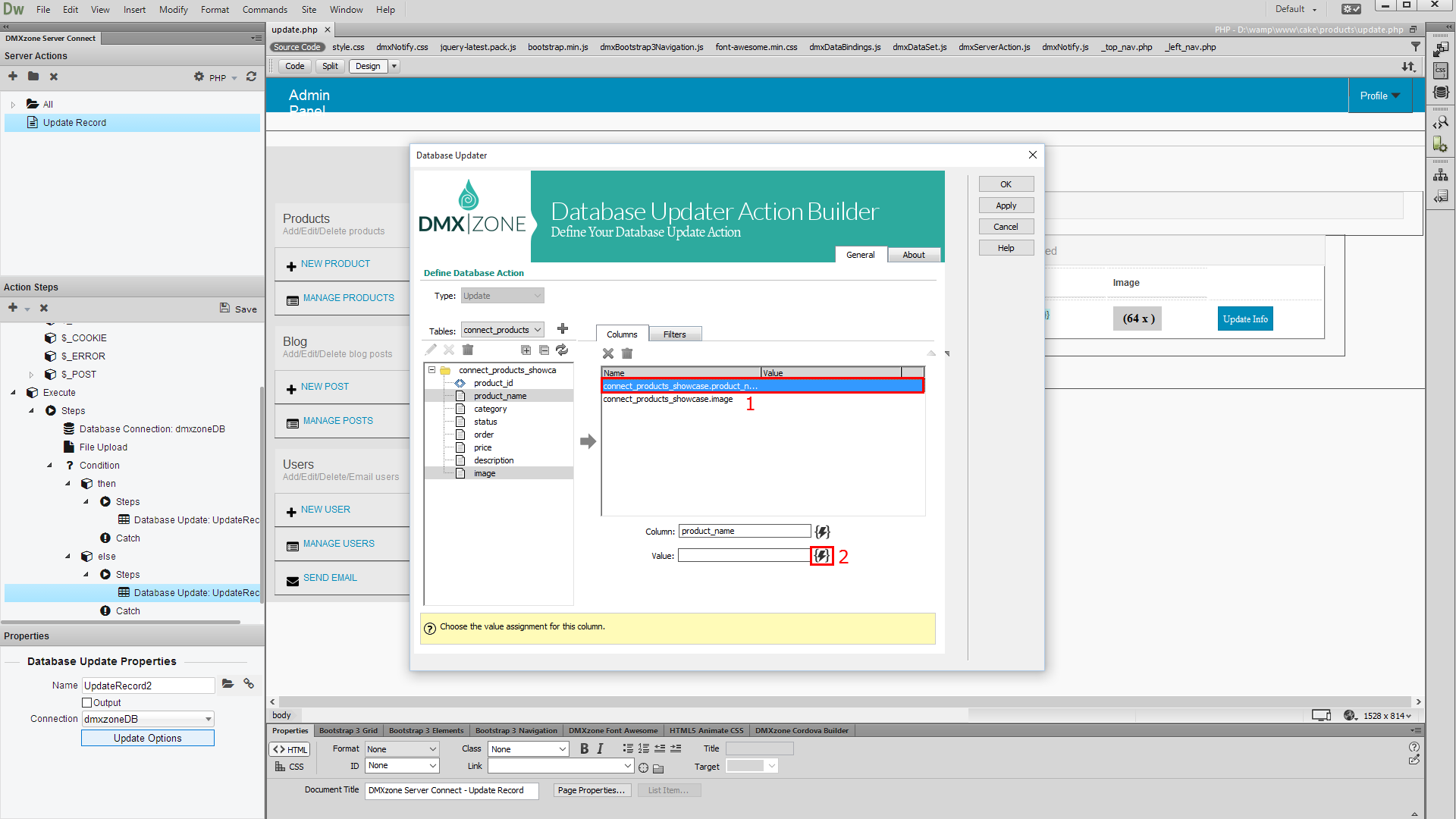Add column with right arrow
Screen dimensions: 1456x819
coord(588,441)
